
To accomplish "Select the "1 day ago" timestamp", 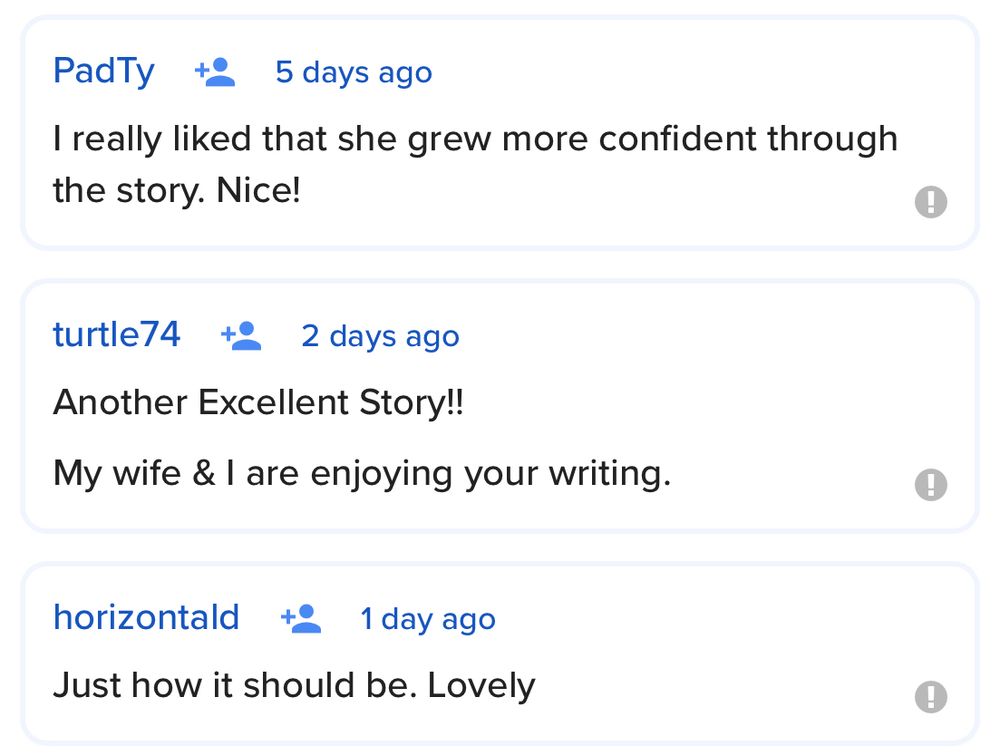I will tap(428, 619).
